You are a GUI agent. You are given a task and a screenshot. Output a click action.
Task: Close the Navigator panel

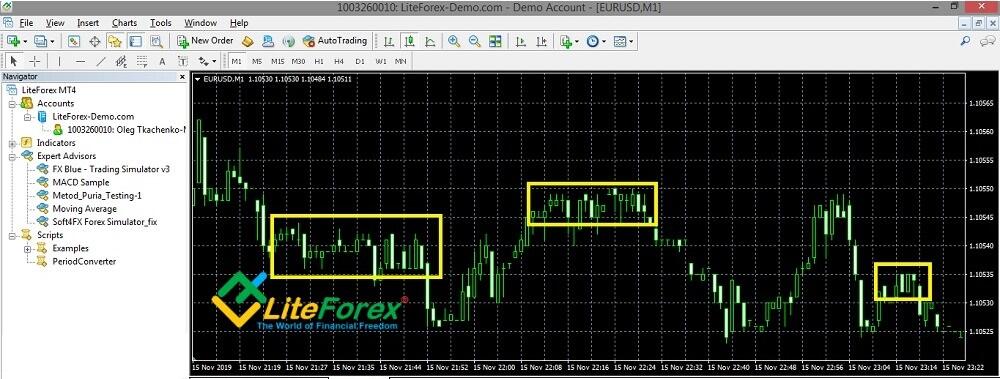click(182, 77)
